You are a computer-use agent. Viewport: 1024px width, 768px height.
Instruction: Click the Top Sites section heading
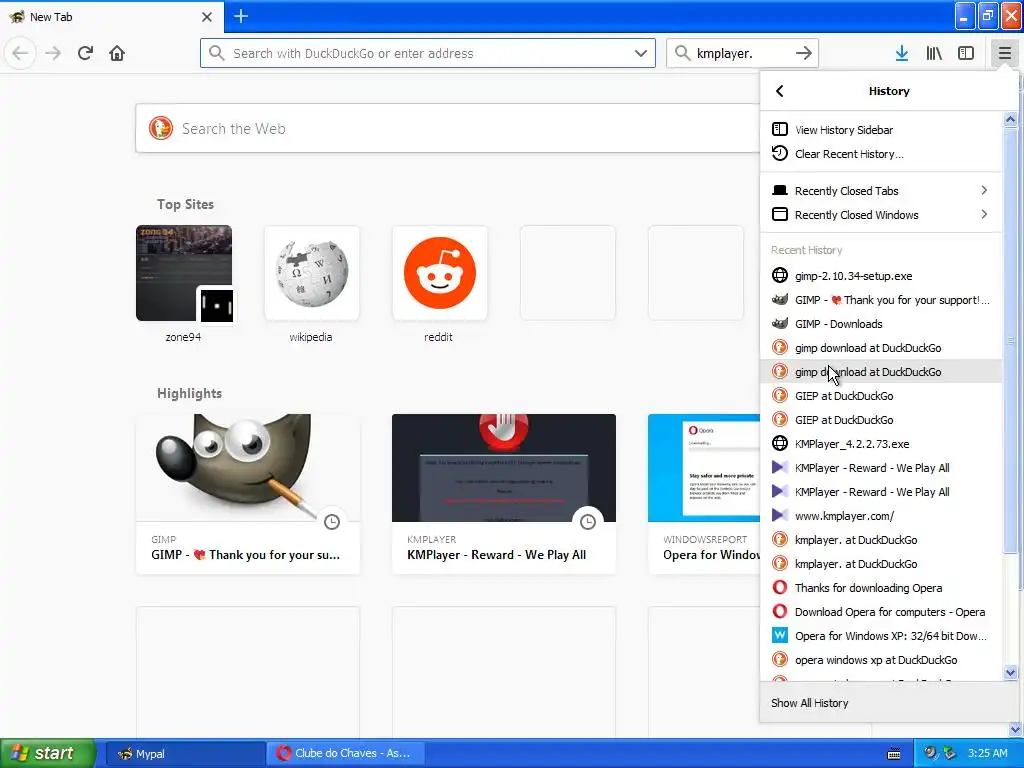[185, 204]
